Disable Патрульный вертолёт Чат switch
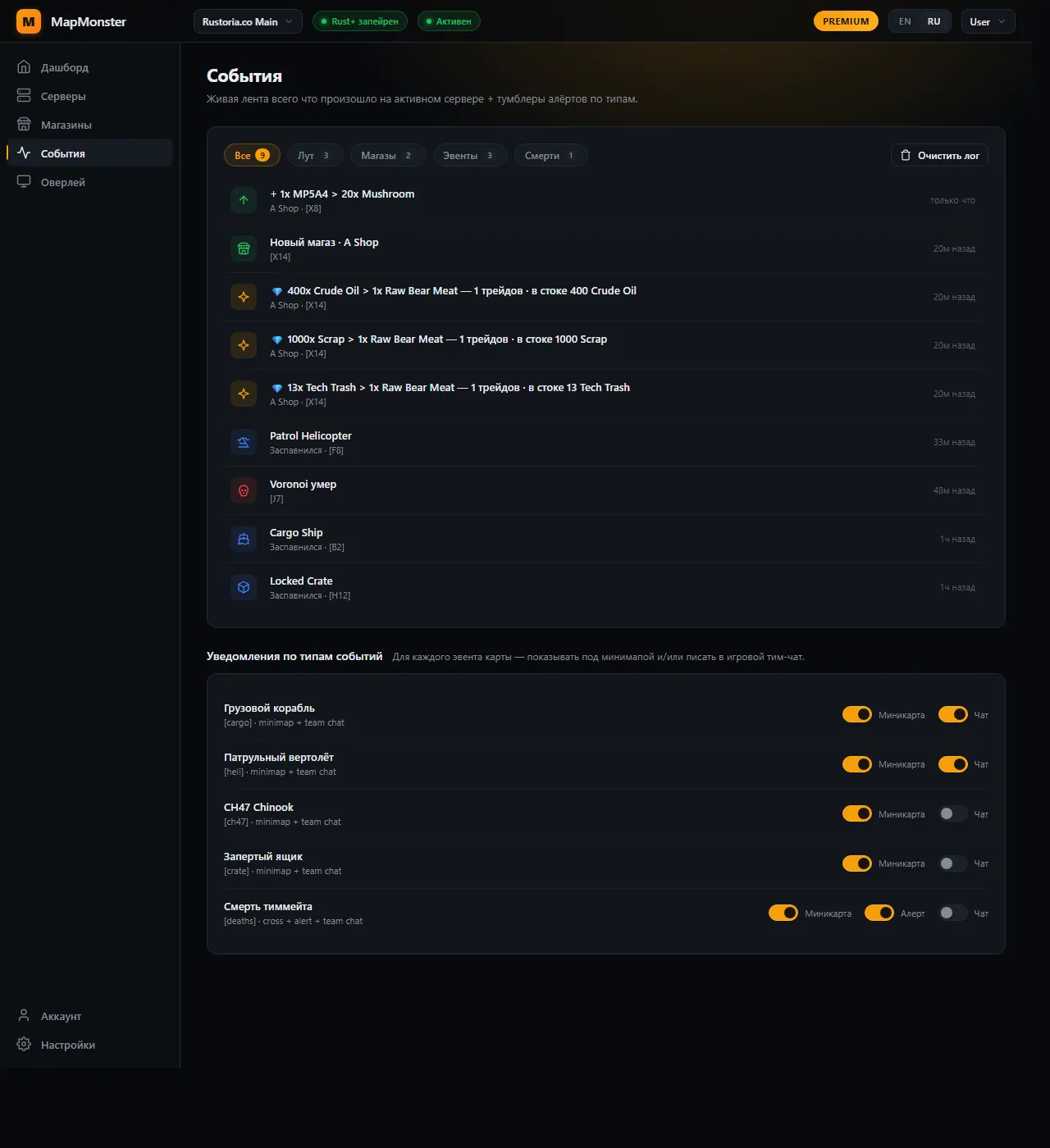Image resolution: width=1050 pixels, height=1148 pixels. 953,764
